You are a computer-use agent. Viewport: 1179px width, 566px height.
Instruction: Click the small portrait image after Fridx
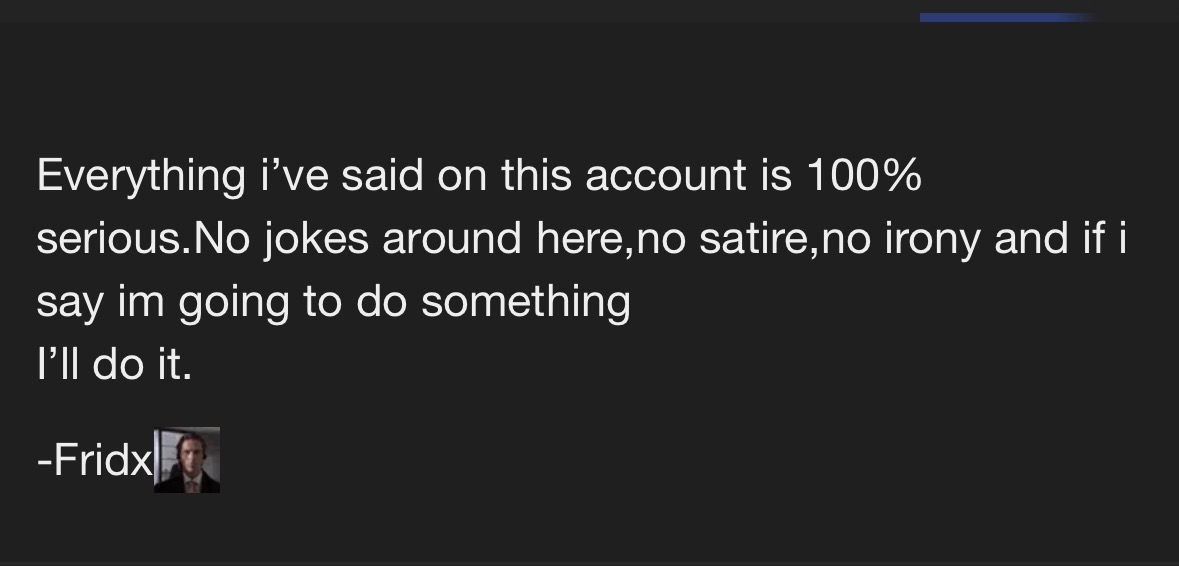[186, 460]
